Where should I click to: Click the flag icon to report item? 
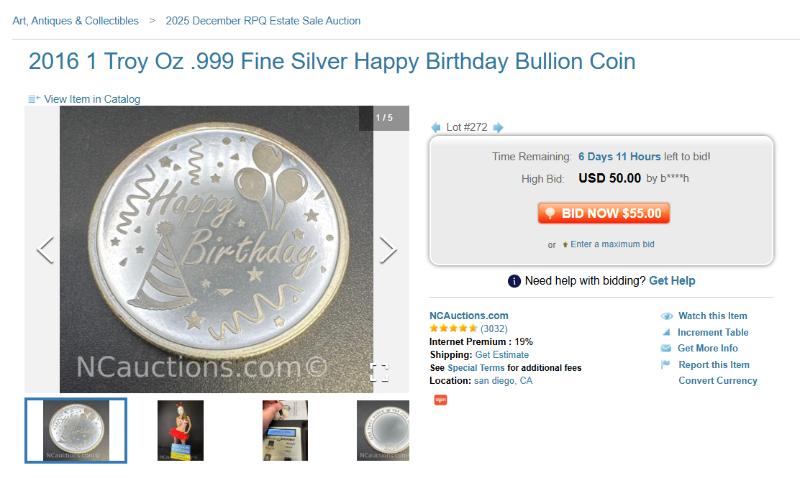point(666,364)
